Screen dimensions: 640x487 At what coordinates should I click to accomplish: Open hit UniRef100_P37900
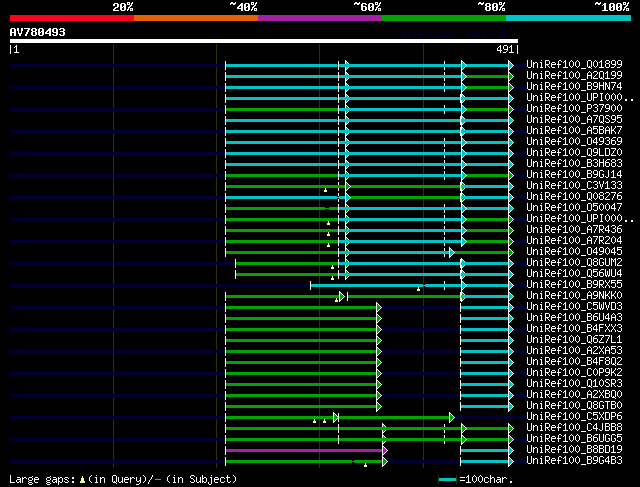click(x=574, y=108)
